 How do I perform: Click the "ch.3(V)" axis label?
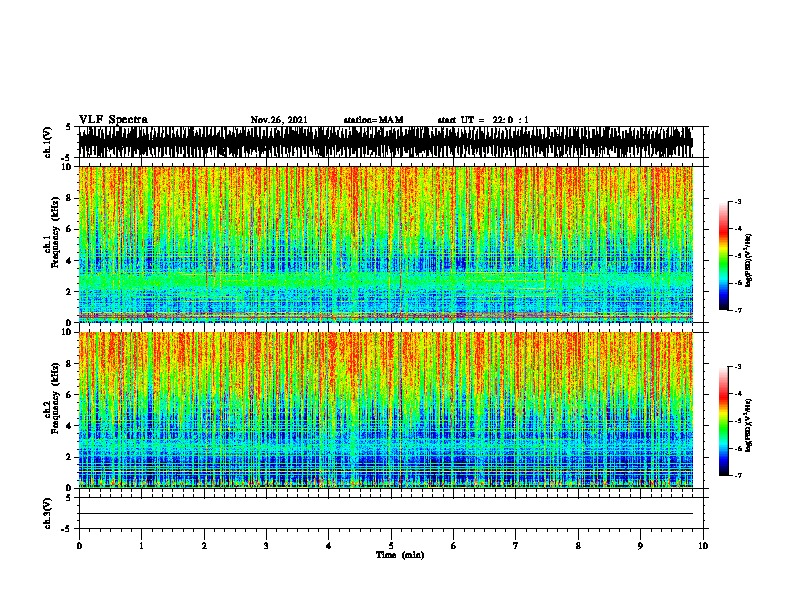click(48, 513)
